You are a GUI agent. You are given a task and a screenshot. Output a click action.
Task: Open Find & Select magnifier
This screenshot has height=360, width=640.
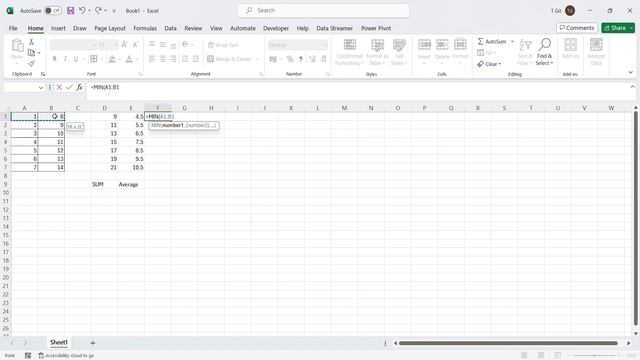coord(544,44)
